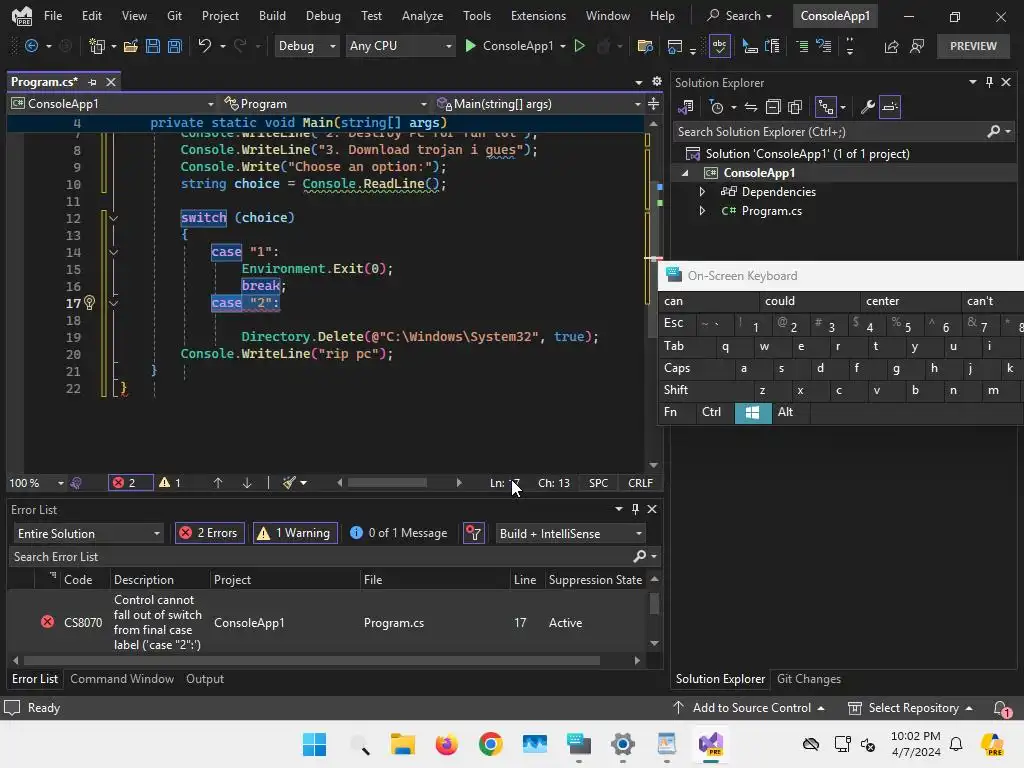
Task: Collapse the switch block at line 12
Action: point(114,218)
